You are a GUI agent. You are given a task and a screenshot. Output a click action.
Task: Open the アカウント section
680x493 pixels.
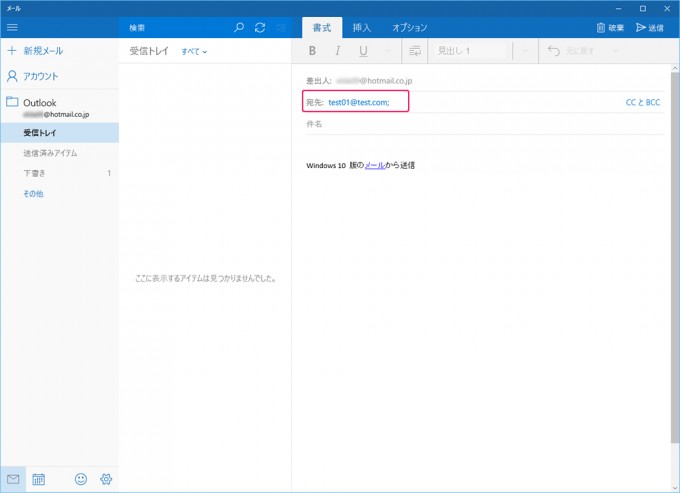(x=33, y=76)
